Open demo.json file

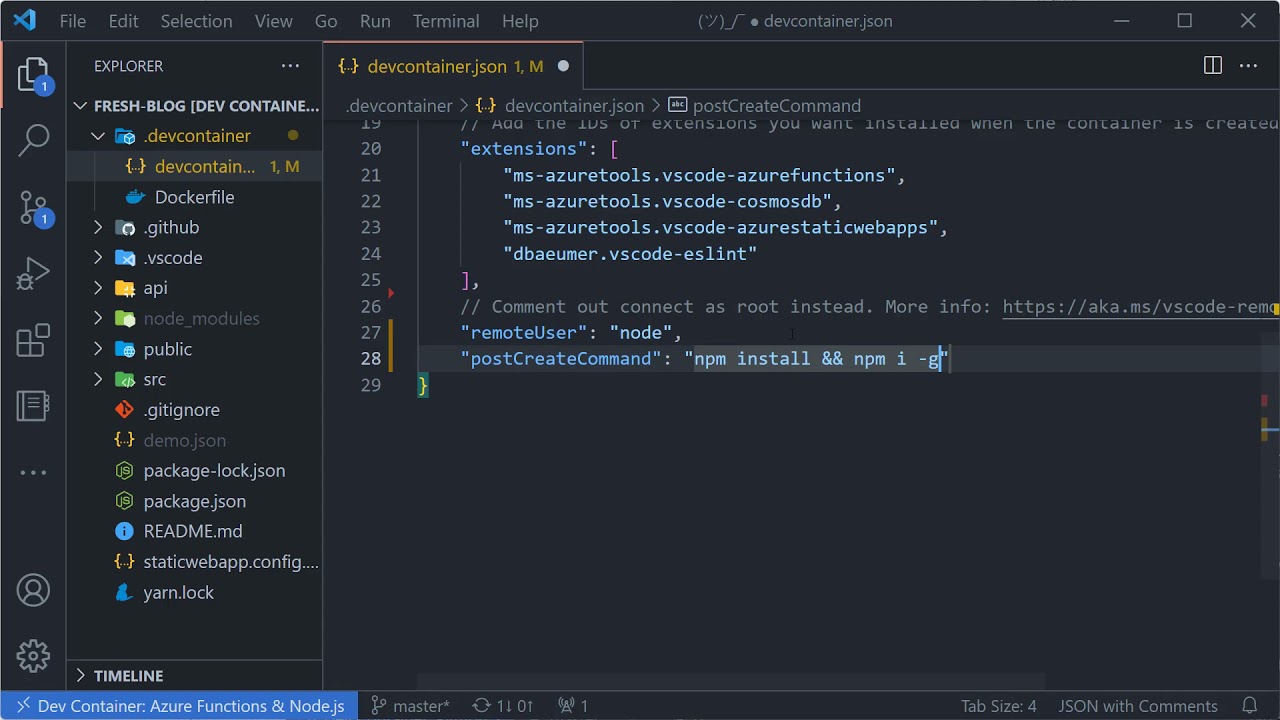(x=184, y=440)
